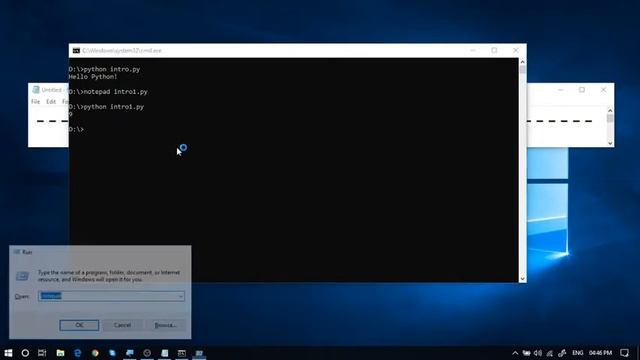Click Cancel in the Run dialog
This screenshot has width=640, height=360.
coord(122,325)
